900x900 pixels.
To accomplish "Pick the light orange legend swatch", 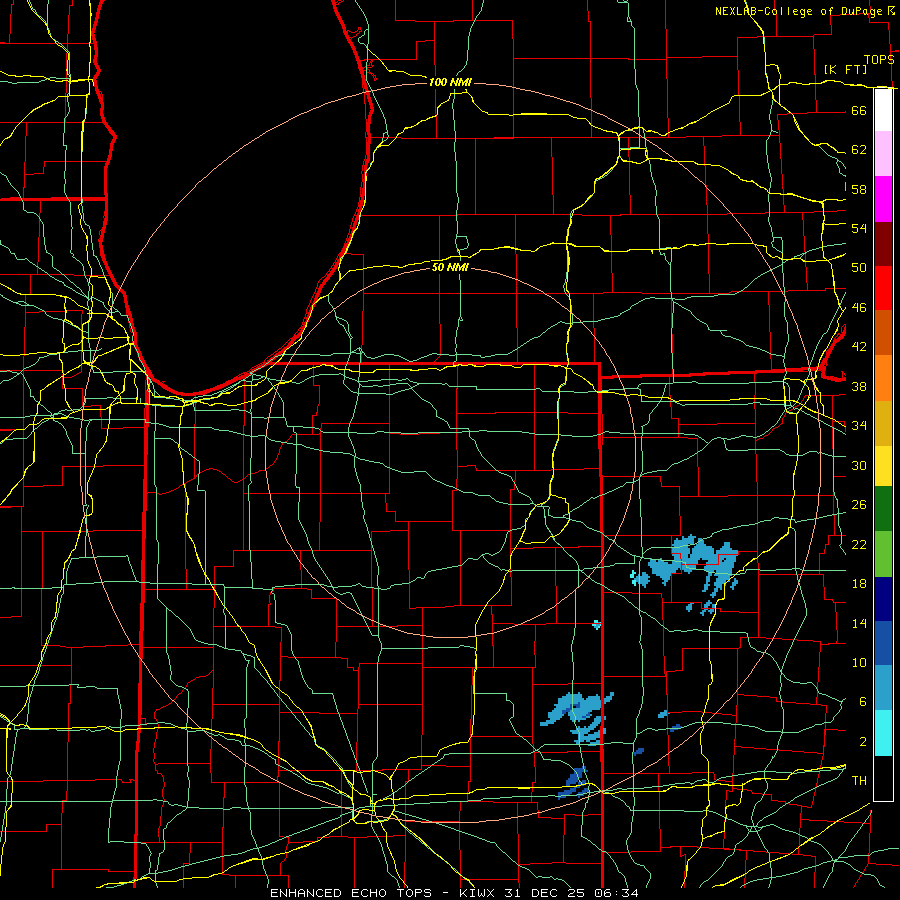I will (x=883, y=378).
